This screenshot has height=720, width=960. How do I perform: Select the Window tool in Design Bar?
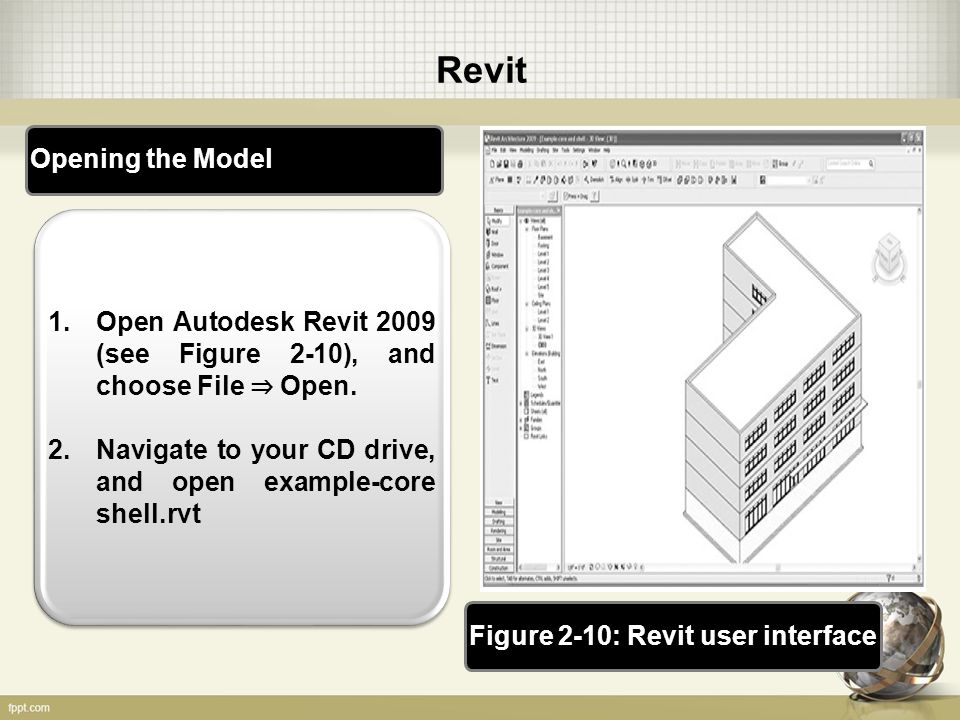point(495,255)
